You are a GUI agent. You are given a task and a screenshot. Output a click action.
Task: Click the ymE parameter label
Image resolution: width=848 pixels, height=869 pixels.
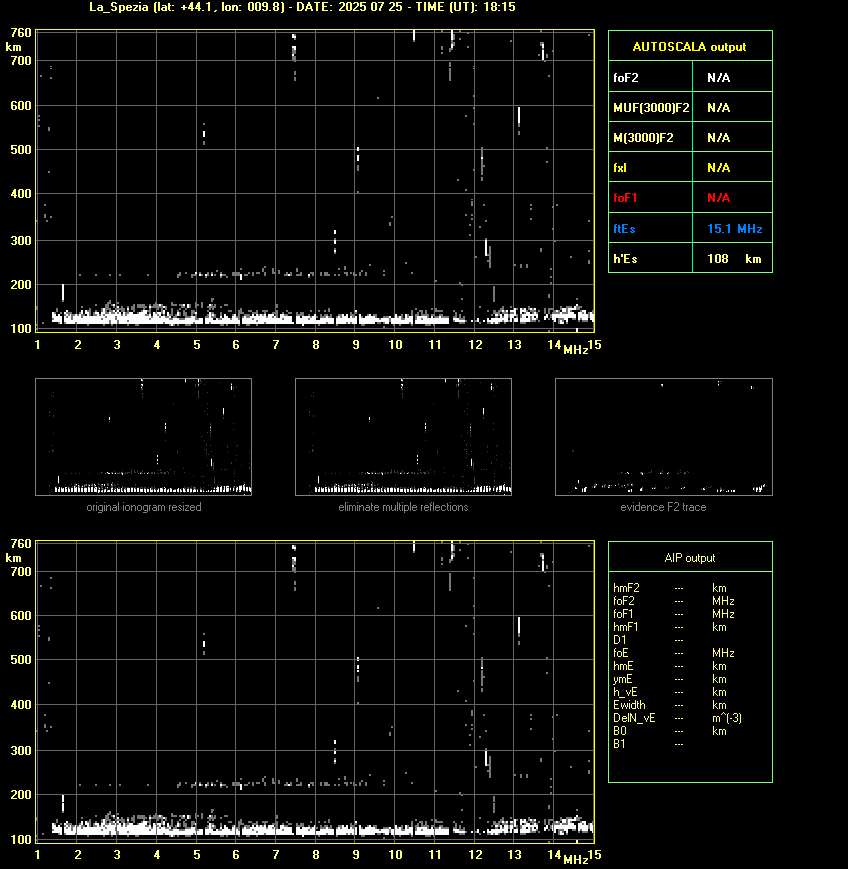tap(622, 679)
